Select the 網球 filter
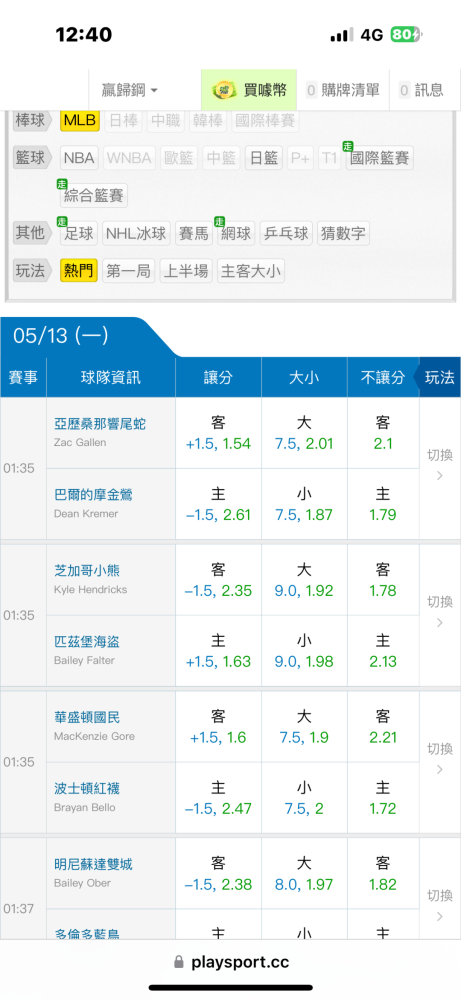This screenshot has height=1000, width=461. pos(235,233)
